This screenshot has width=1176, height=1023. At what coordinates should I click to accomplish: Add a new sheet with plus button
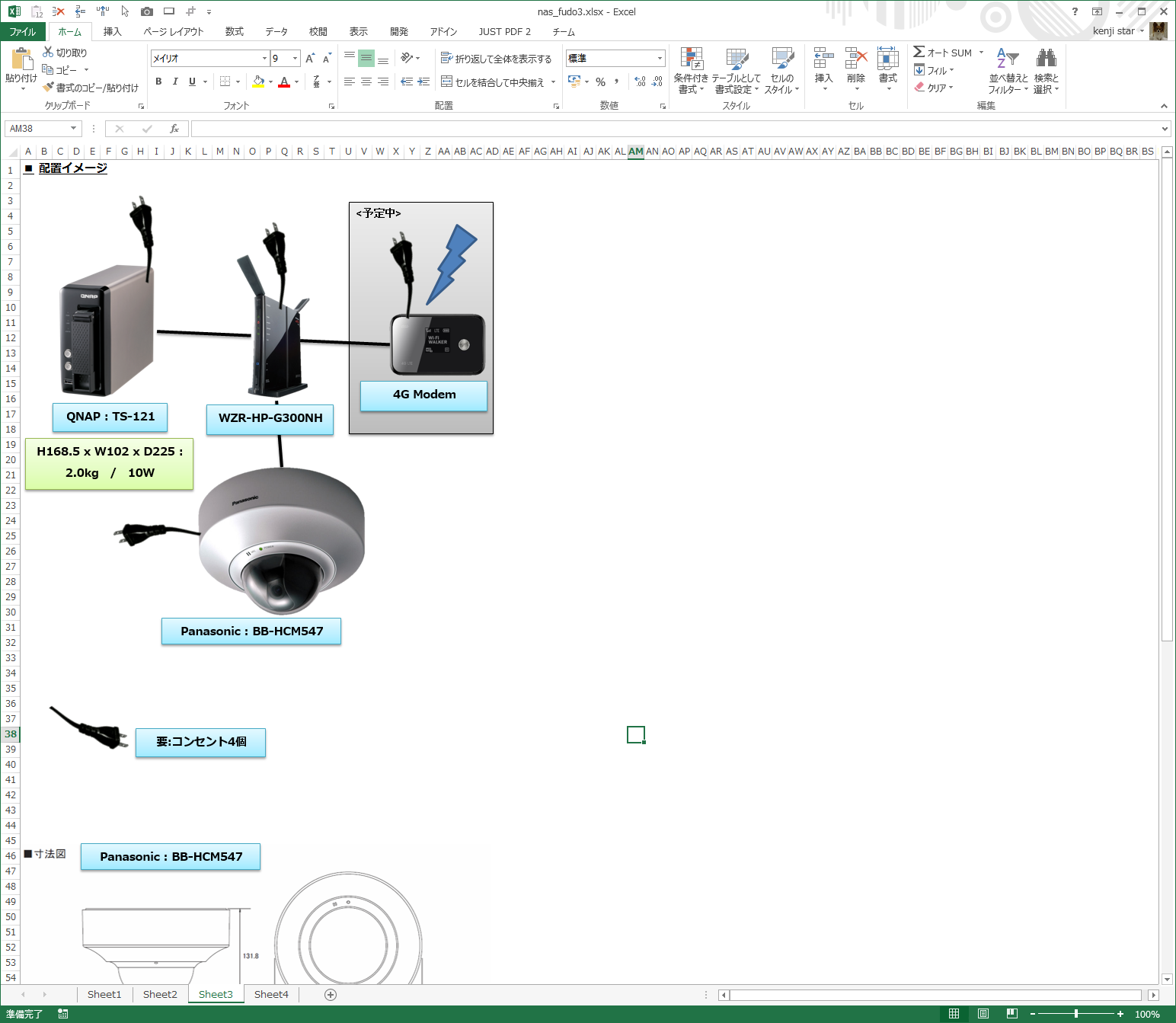pyautogui.click(x=331, y=994)
